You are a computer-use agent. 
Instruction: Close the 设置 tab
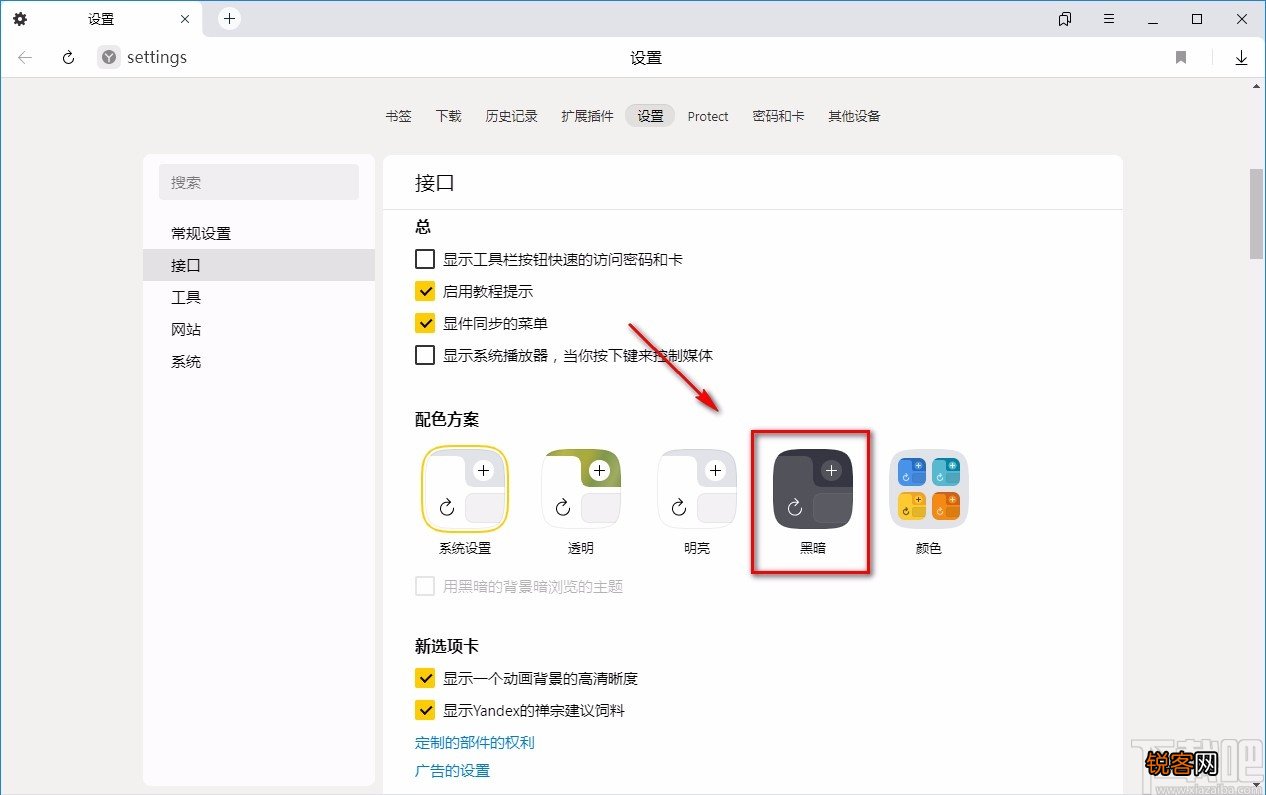(185, 19)
